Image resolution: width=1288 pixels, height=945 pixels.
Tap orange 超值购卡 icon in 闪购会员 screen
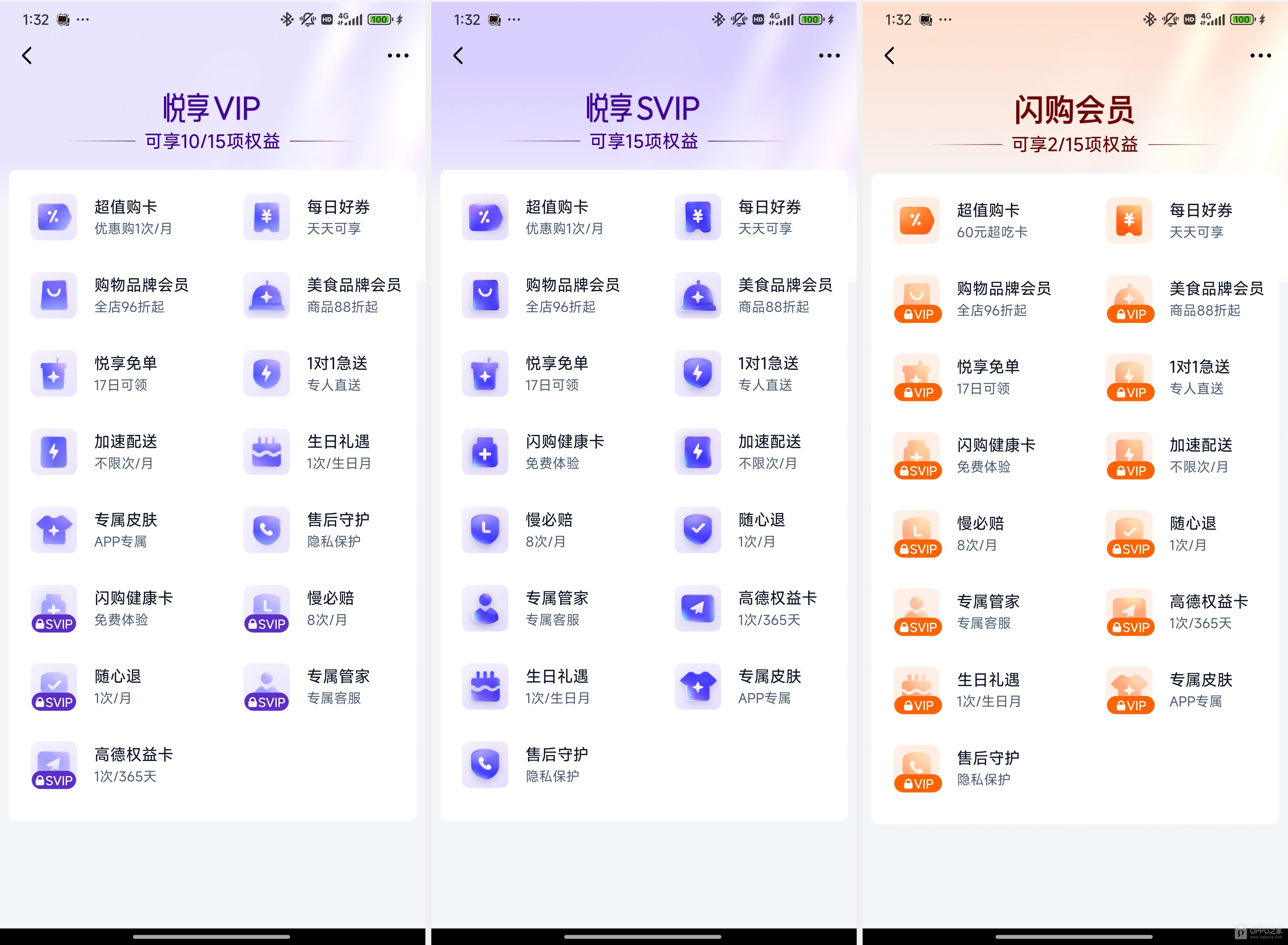click(x=917, y=220)
